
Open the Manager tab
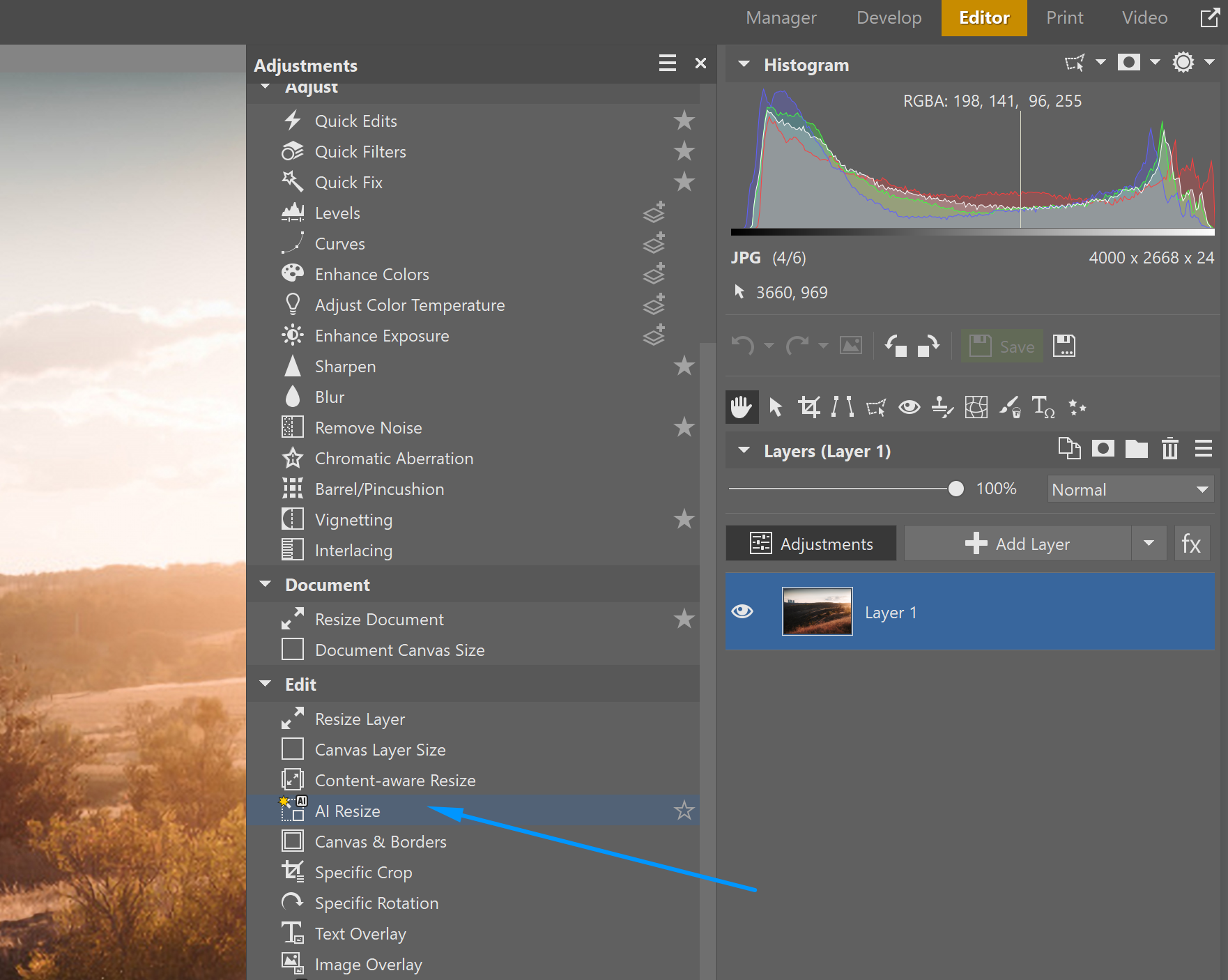coord(781,17)
